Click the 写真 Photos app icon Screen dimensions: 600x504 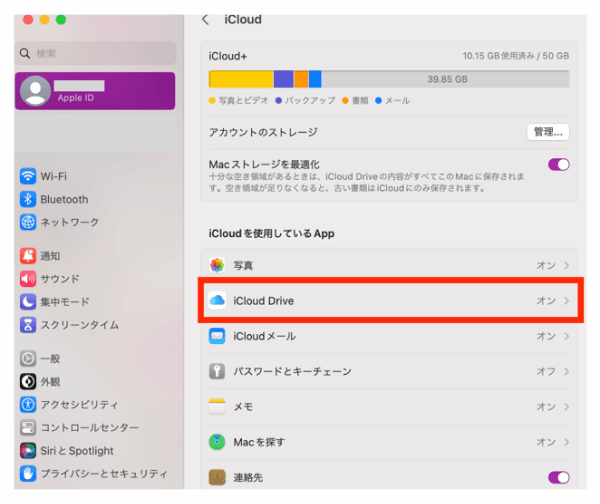(217, 265)
